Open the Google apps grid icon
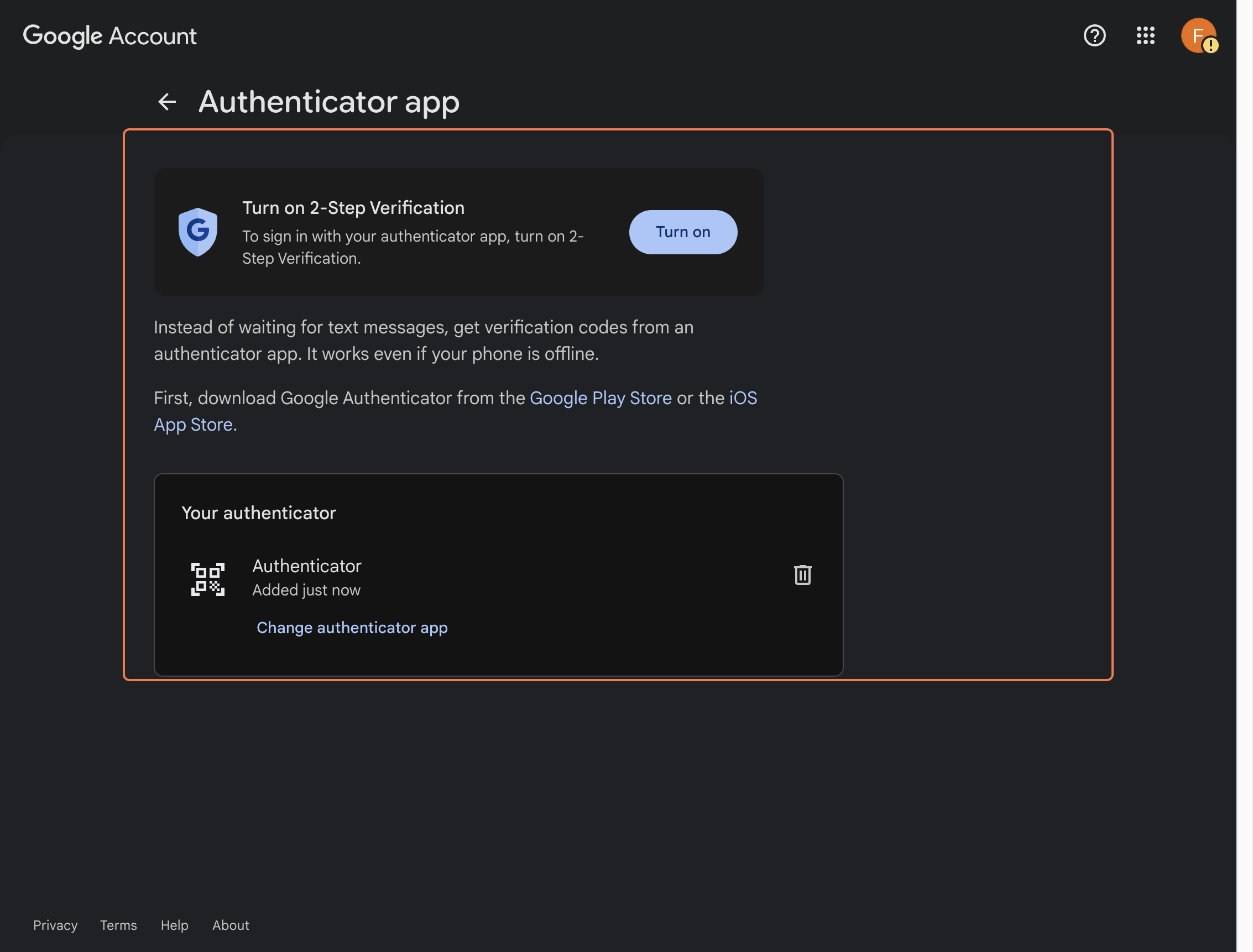 point(1145,36)
